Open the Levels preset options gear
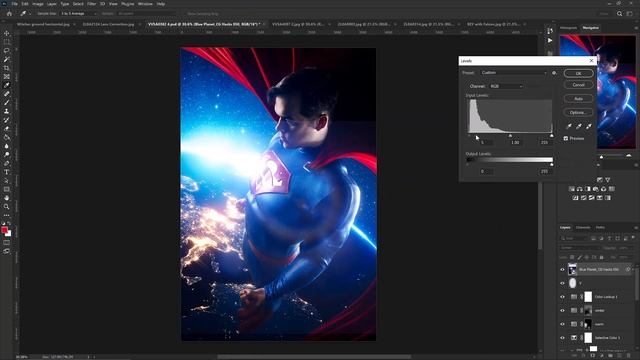640x360 pixels. pyautogui.click(x=554, y=73)
